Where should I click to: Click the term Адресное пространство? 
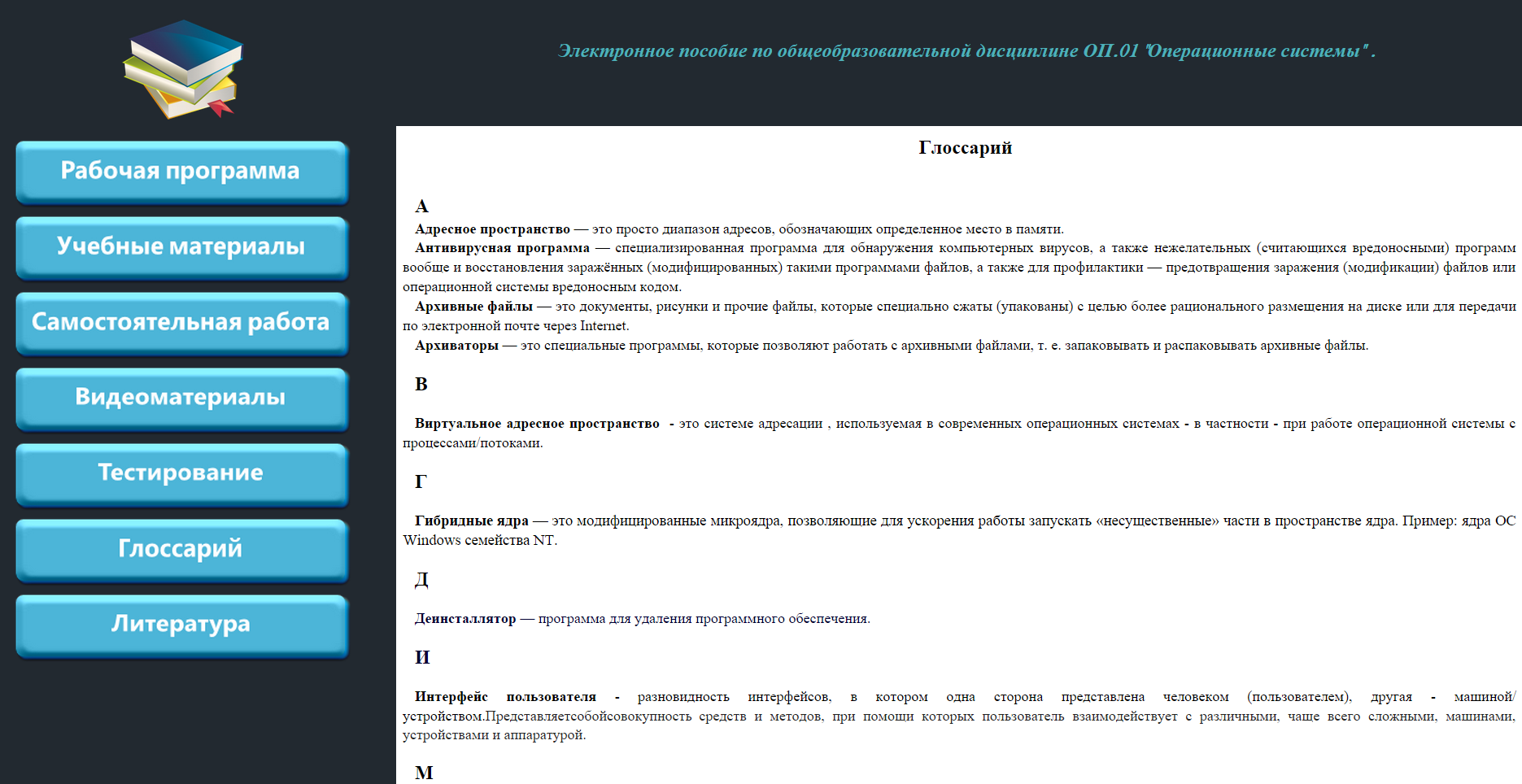492,229
